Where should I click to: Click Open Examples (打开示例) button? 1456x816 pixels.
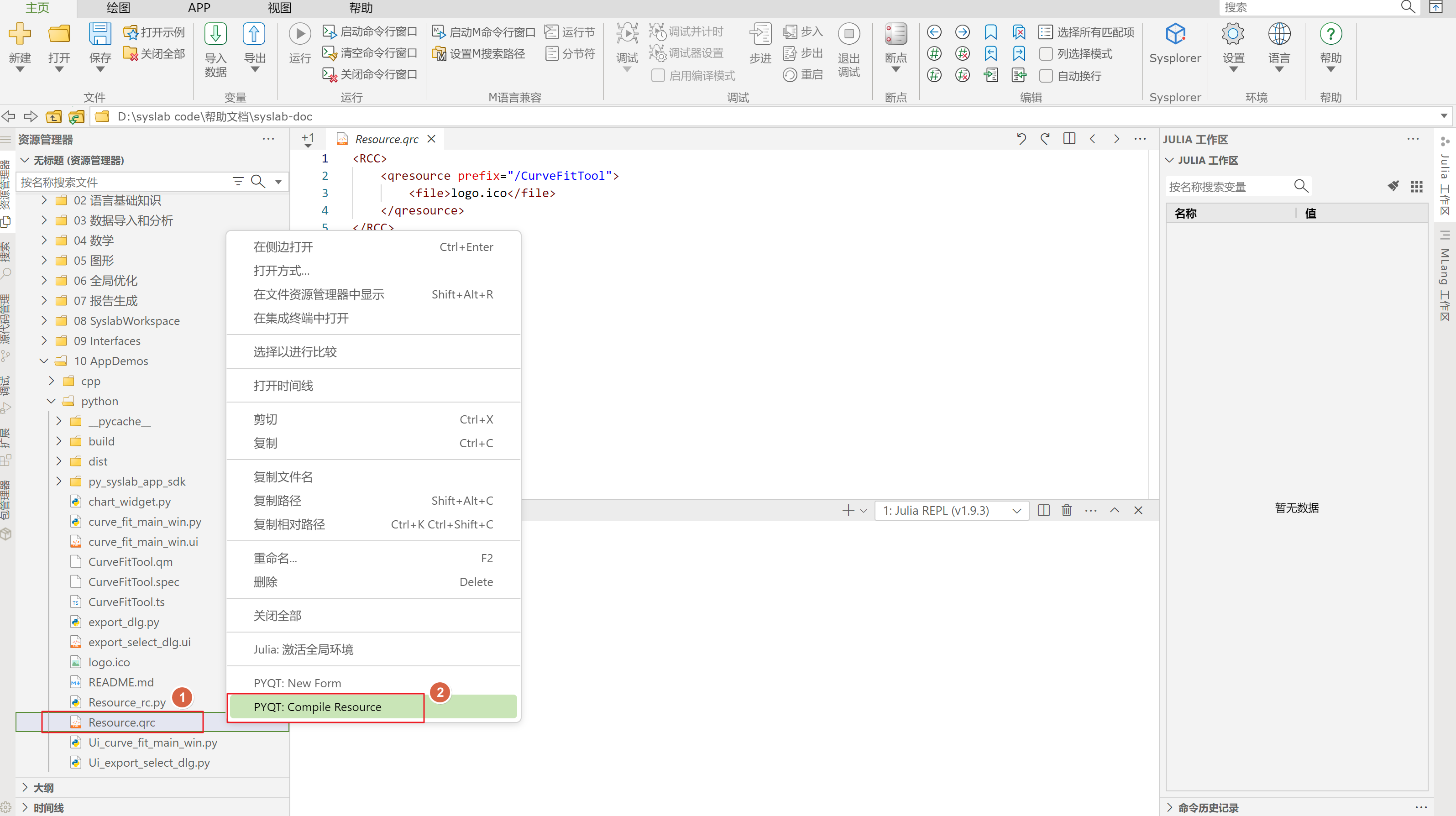154,32
